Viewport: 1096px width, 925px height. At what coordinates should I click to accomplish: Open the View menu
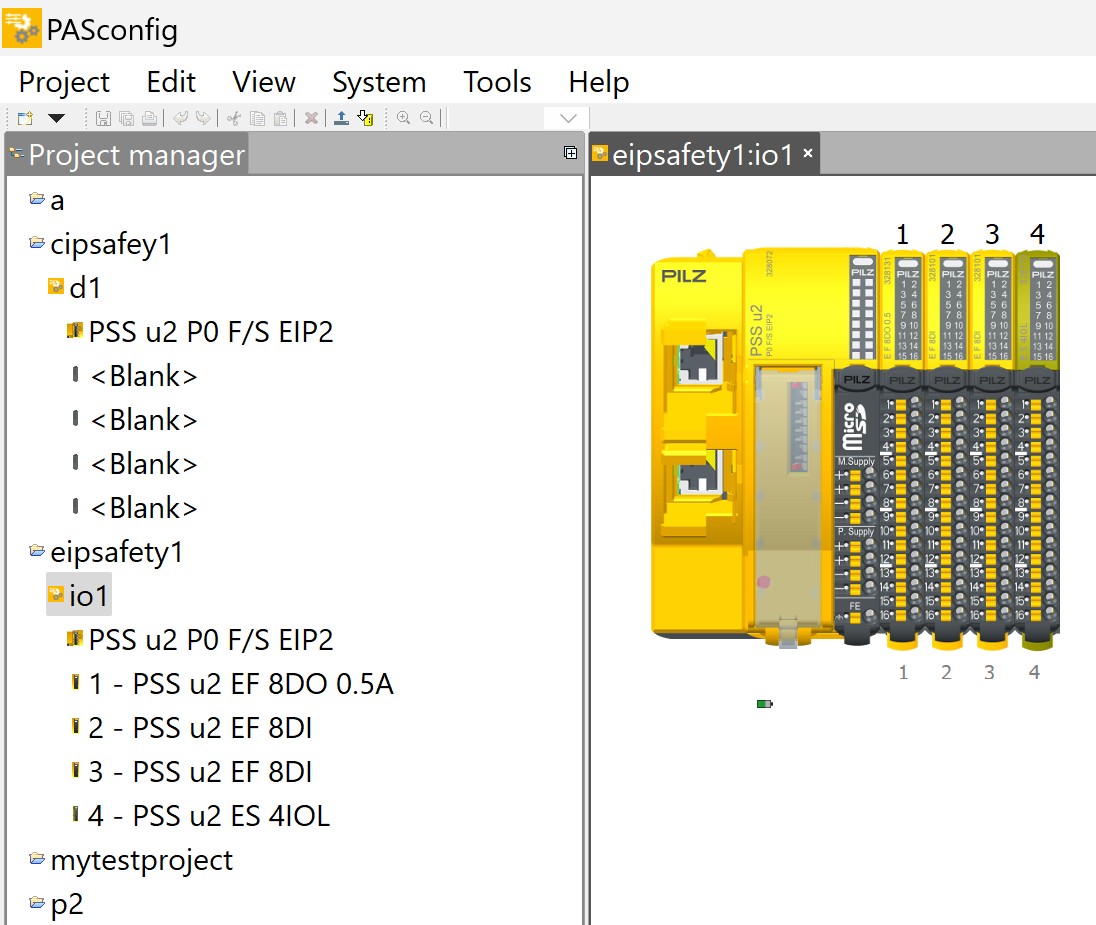pos(264,82)
